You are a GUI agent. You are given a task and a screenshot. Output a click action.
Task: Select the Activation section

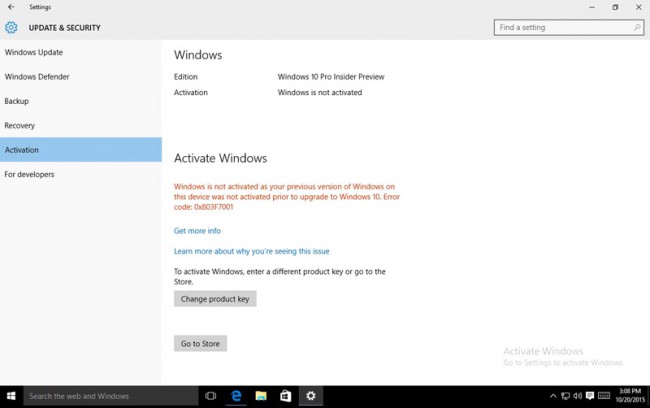[x=81, y=150]
